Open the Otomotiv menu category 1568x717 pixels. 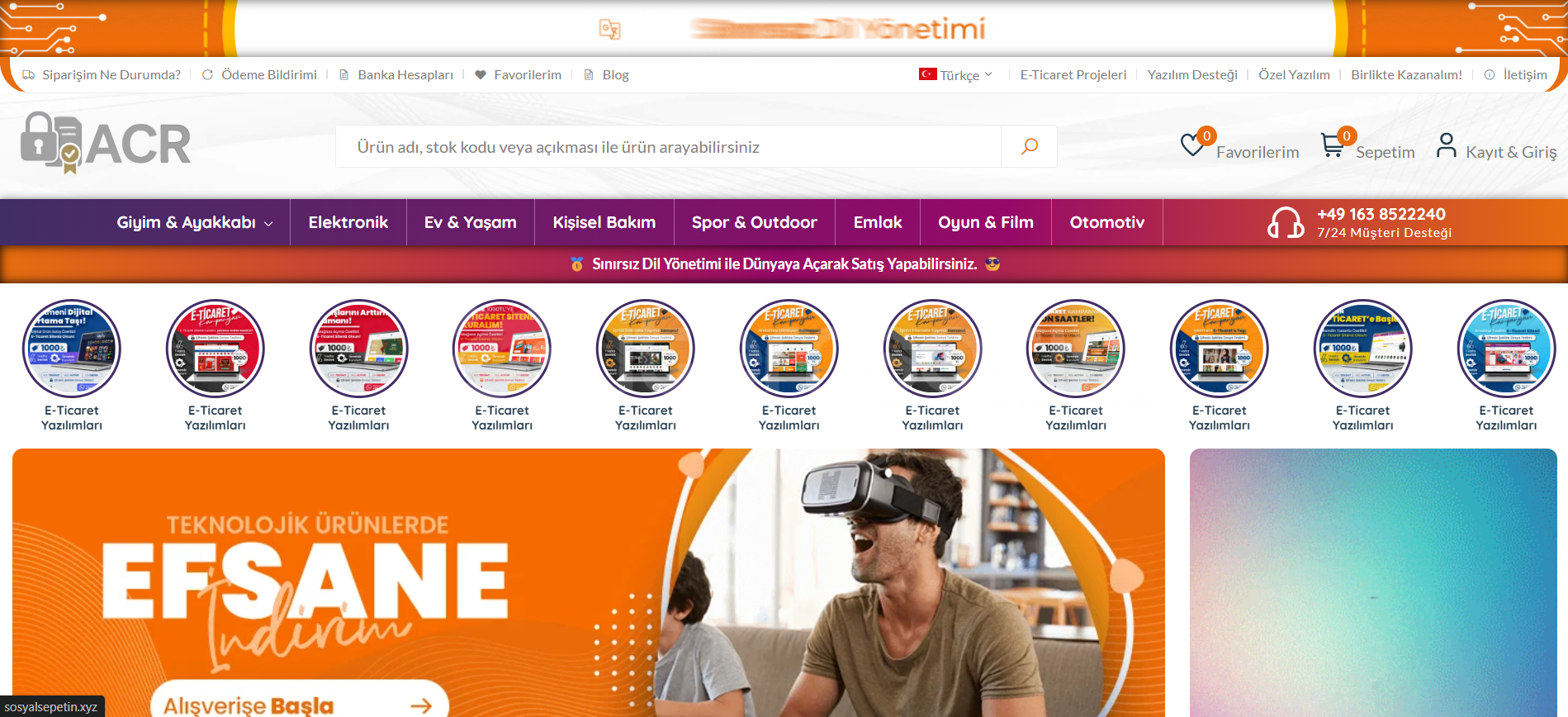(1106, 222)
